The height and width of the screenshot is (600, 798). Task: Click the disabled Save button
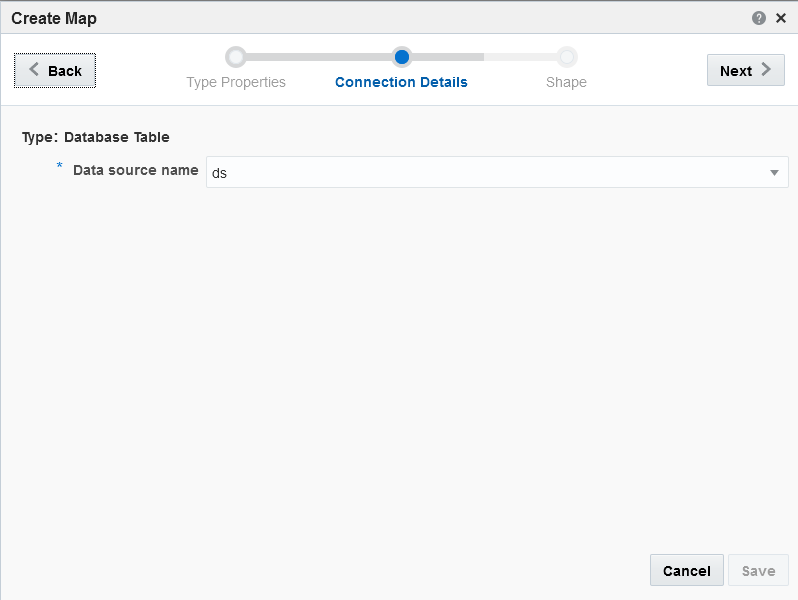tap(758, 570)
